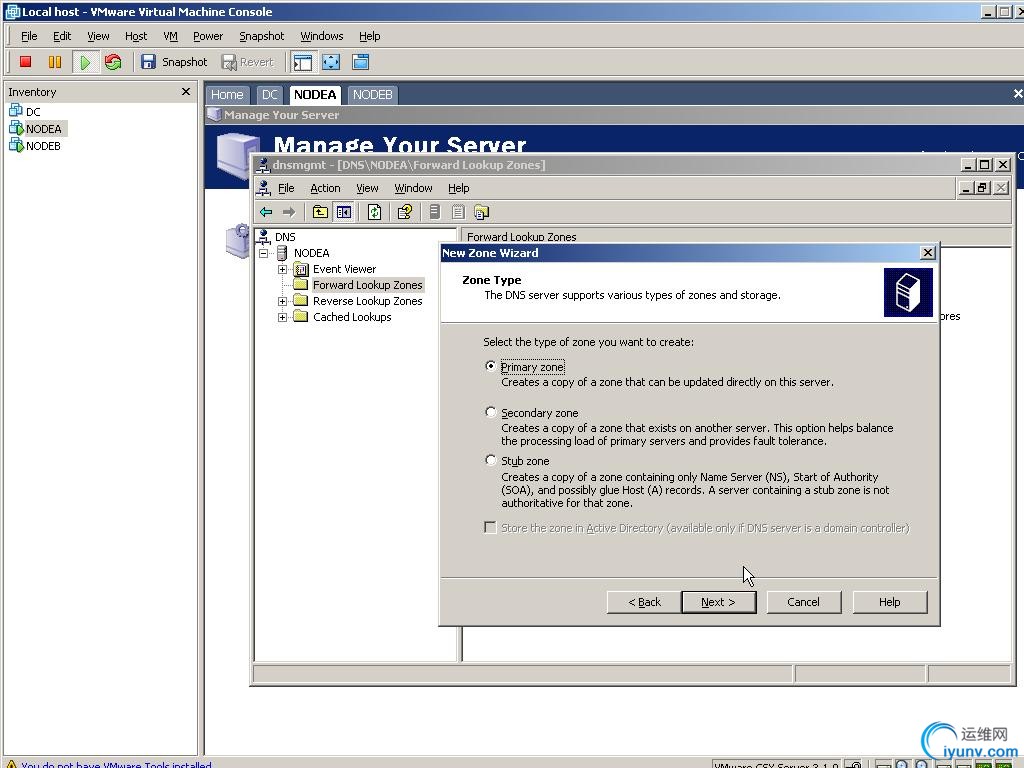Toggle the dnsmgmt show/hide console tree icon
This screenshot has height=768, width=1024.
coord(344,212)
